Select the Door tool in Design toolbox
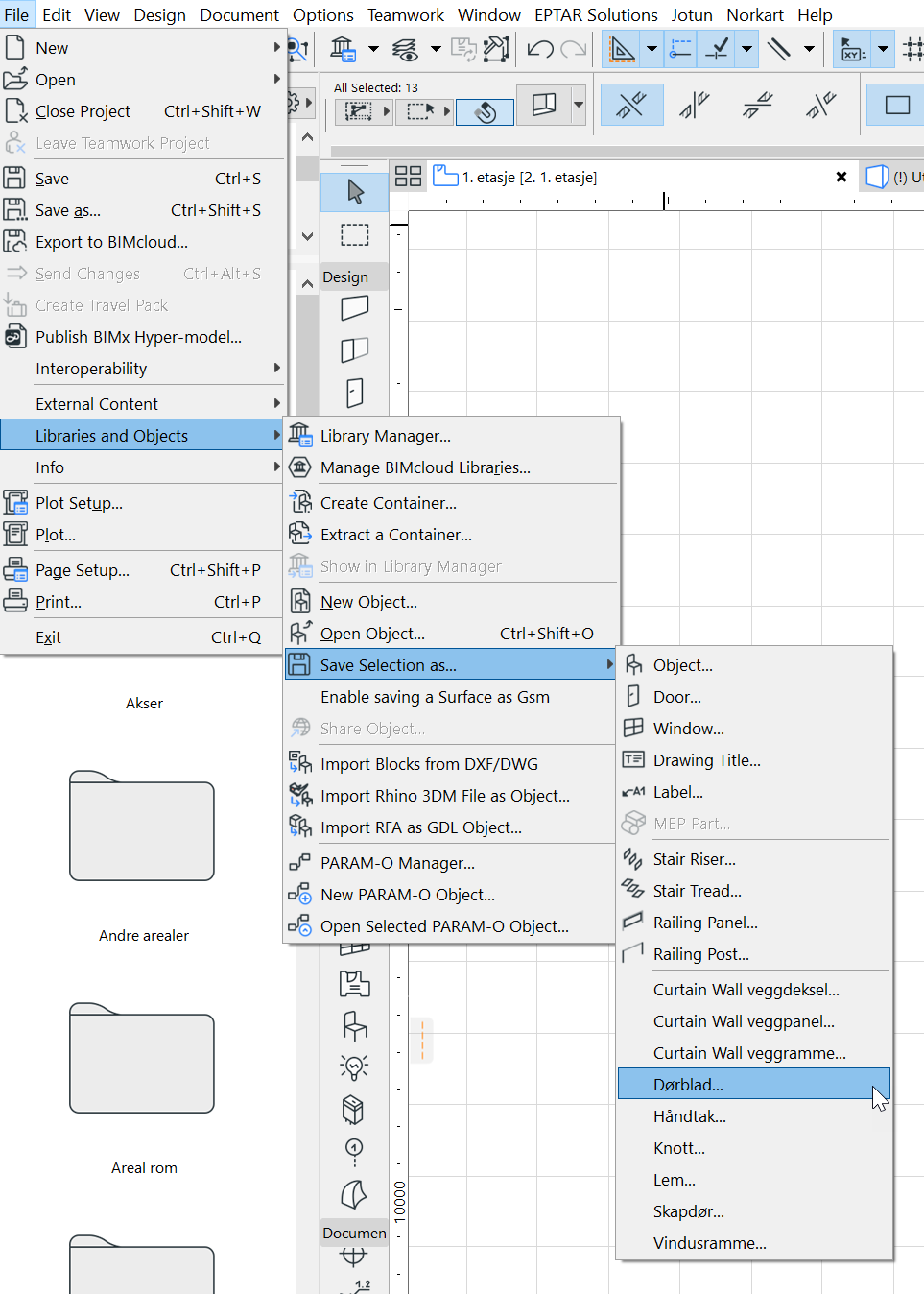The height and width of the screenshot is (1294, 924). pos(355,393)
